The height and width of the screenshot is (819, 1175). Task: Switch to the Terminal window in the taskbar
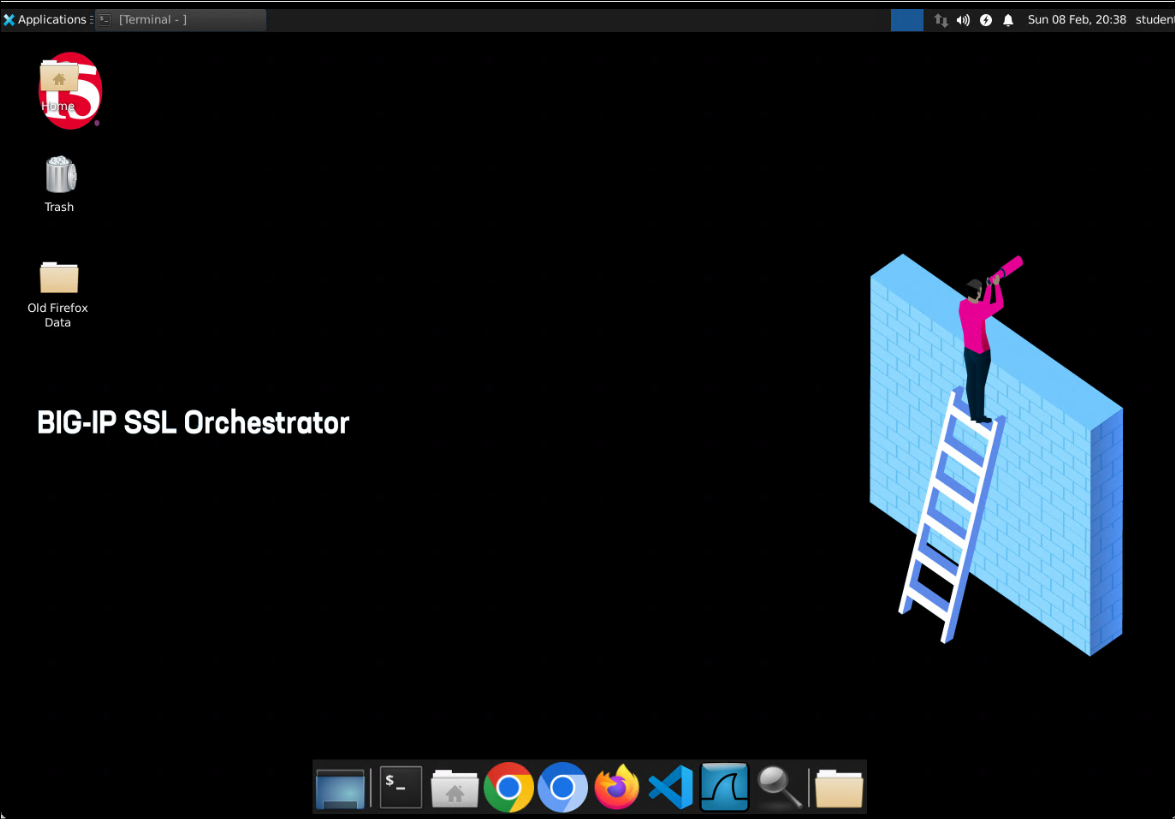point(181,19)
